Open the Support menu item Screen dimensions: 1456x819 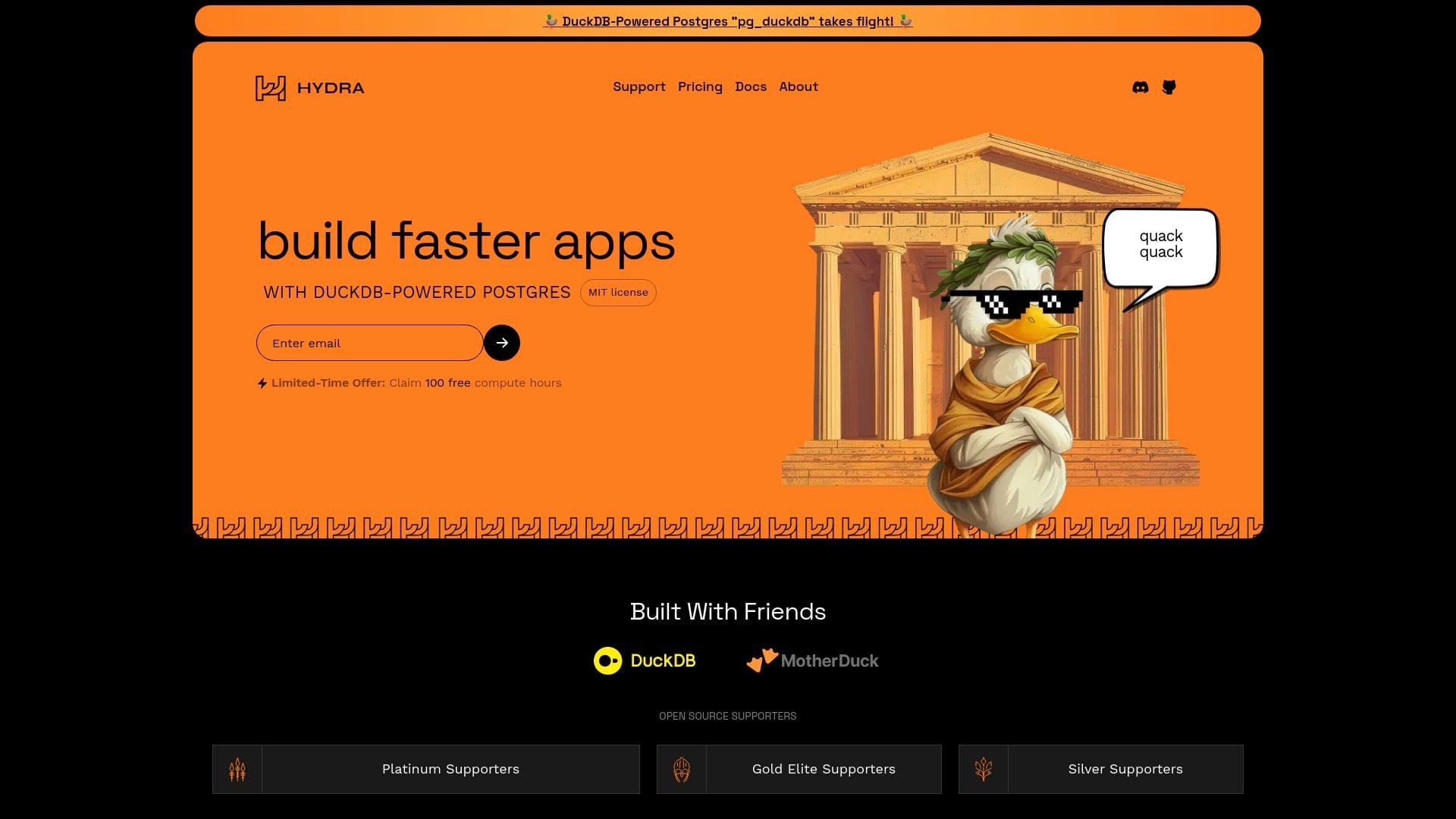(639, 87)
